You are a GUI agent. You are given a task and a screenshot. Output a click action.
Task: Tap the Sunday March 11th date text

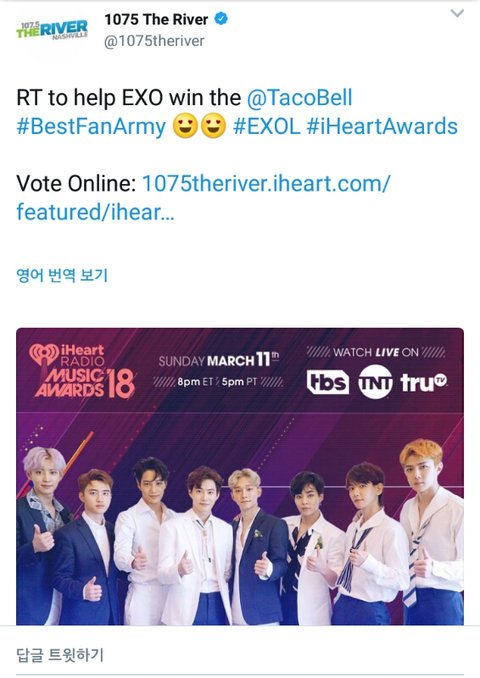218,360
